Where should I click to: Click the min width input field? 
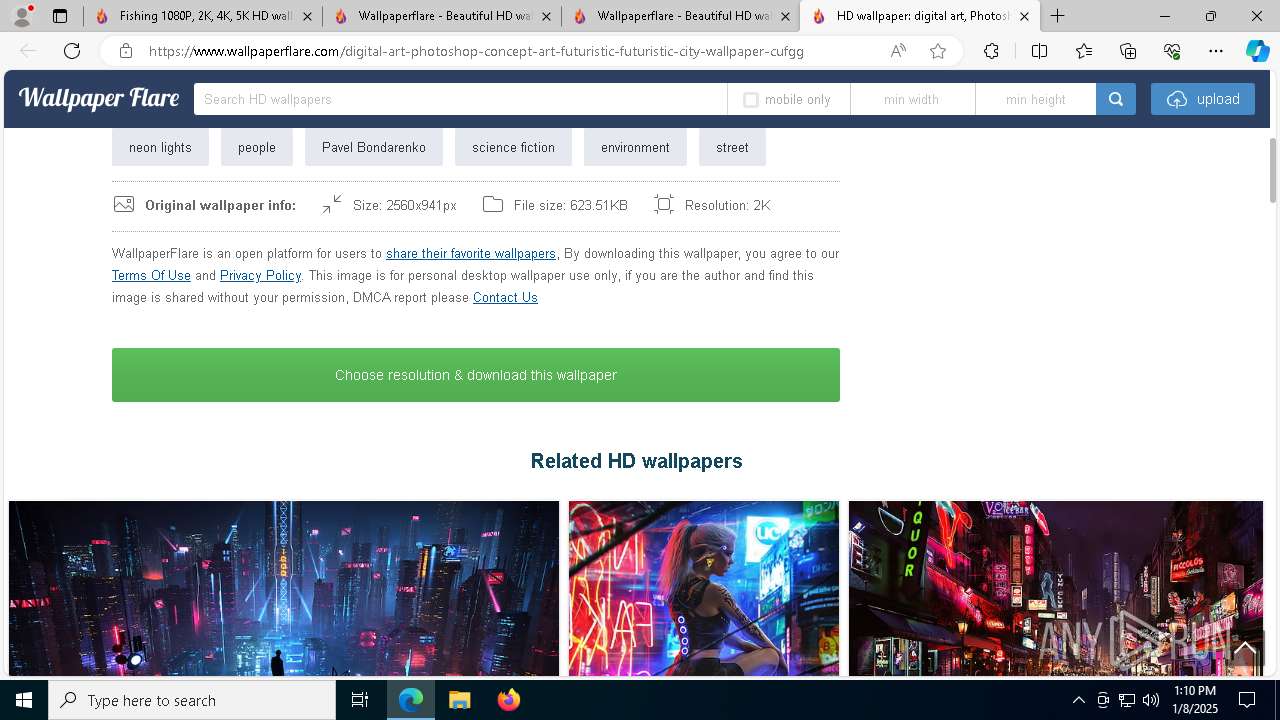[x=912, y=99]
